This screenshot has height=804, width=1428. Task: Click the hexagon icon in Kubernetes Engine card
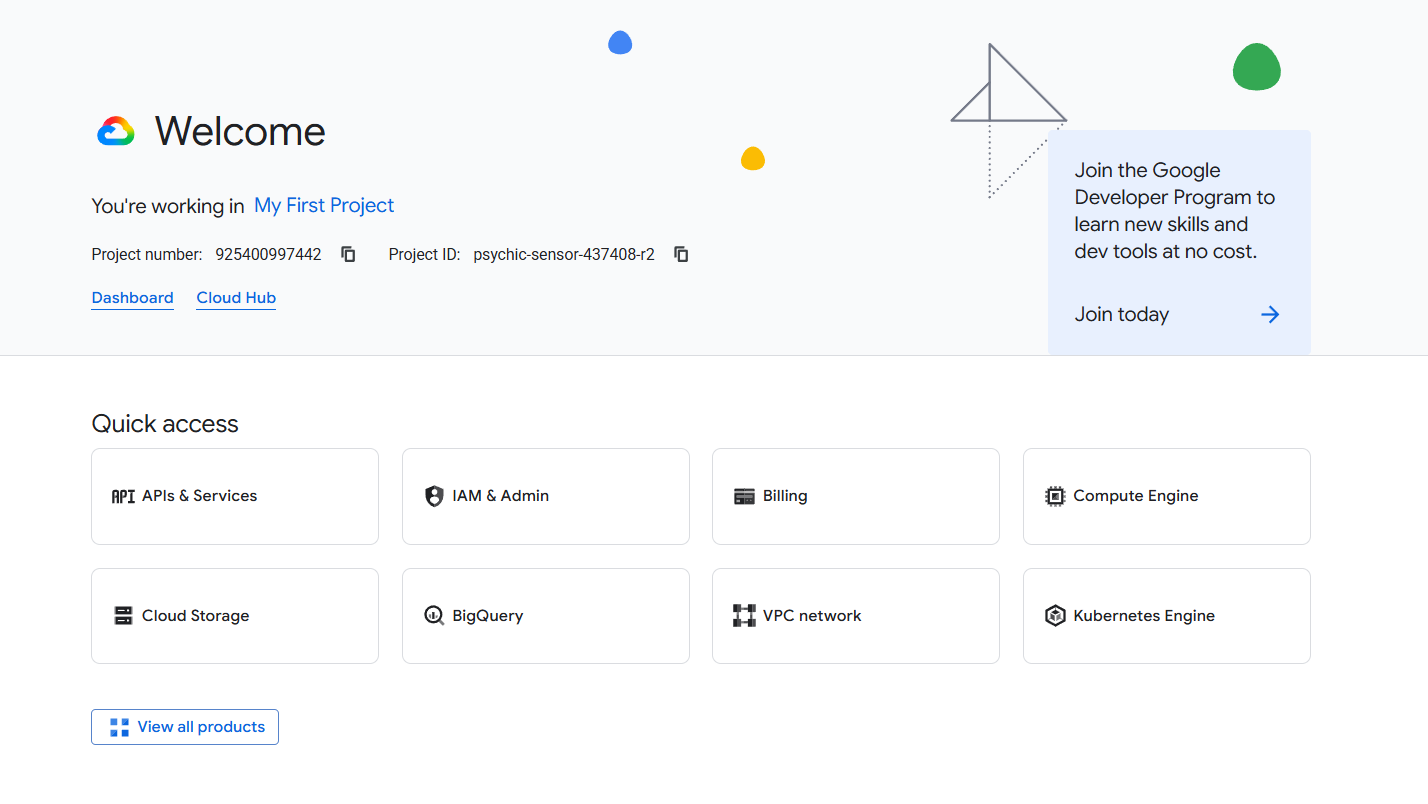(x=1055, y=616)
